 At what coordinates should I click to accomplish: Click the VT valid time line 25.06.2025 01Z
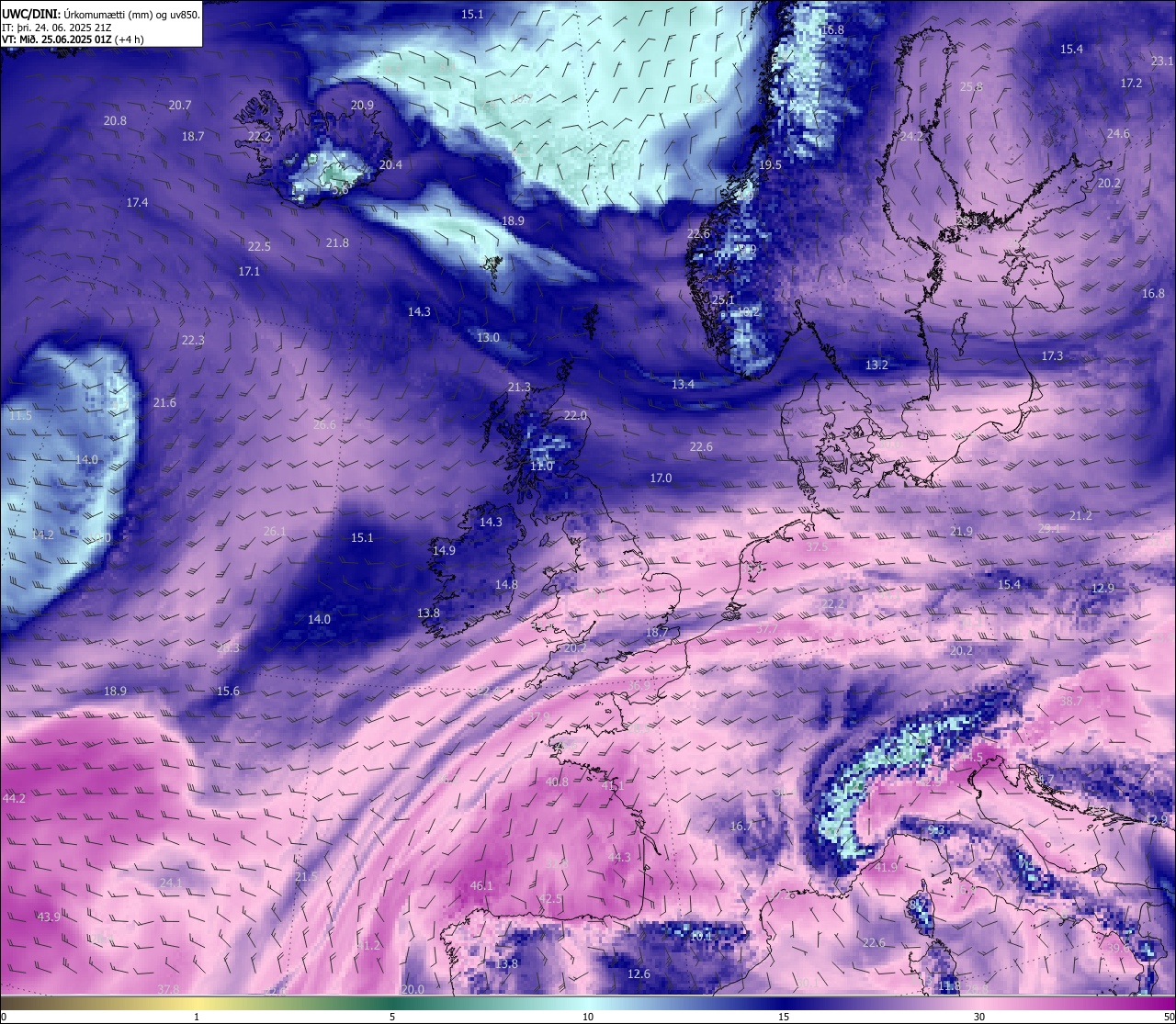coord(73,39)
